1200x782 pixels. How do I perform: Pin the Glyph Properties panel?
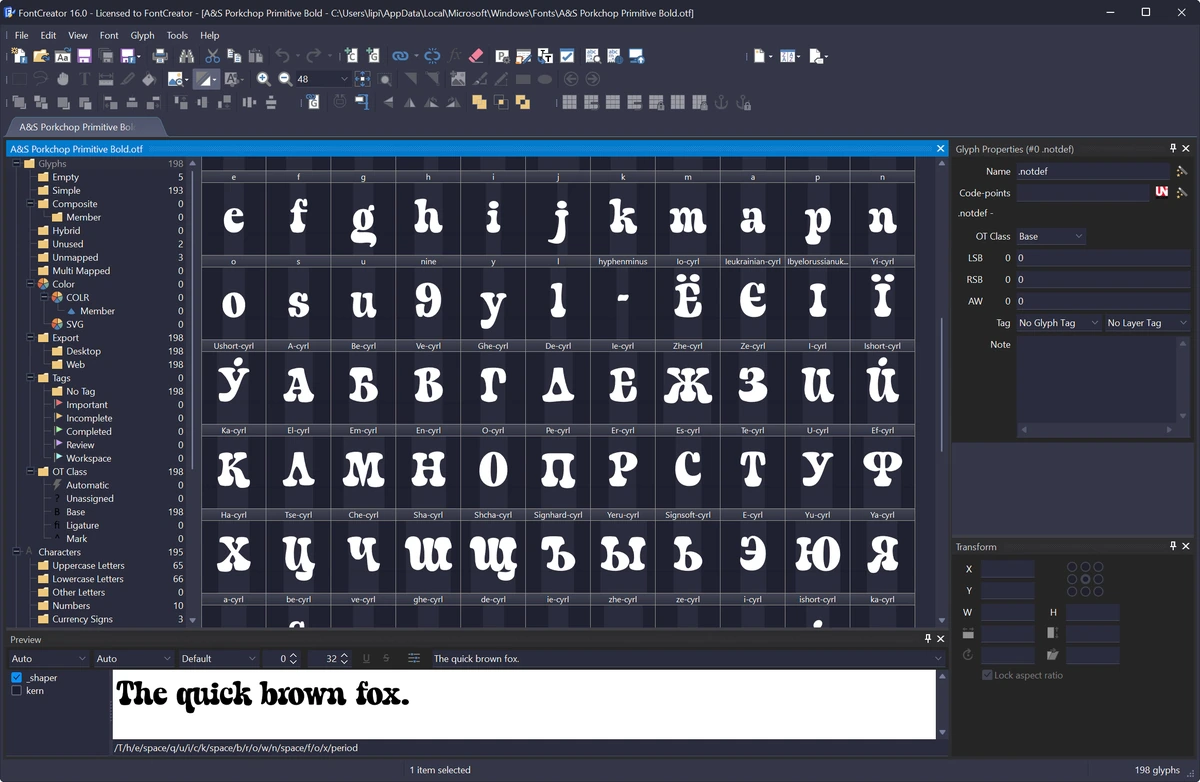1174,149
